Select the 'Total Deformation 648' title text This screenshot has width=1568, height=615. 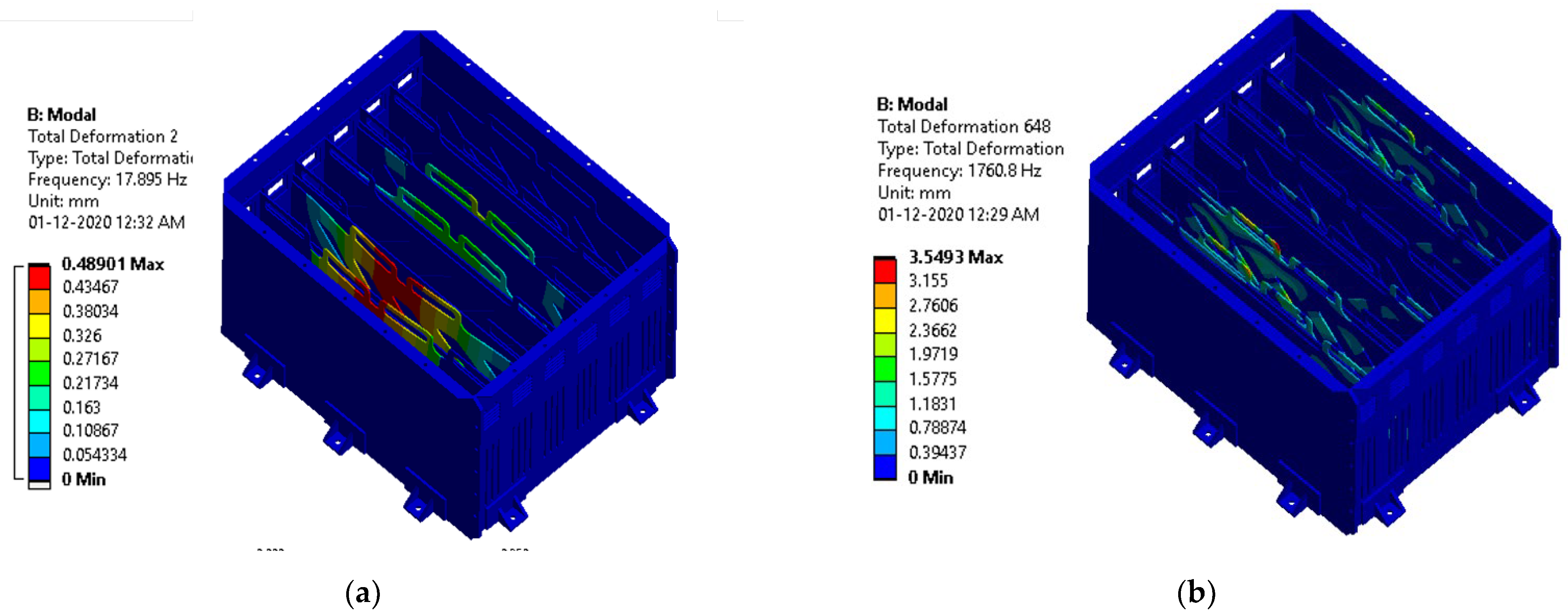963,127
